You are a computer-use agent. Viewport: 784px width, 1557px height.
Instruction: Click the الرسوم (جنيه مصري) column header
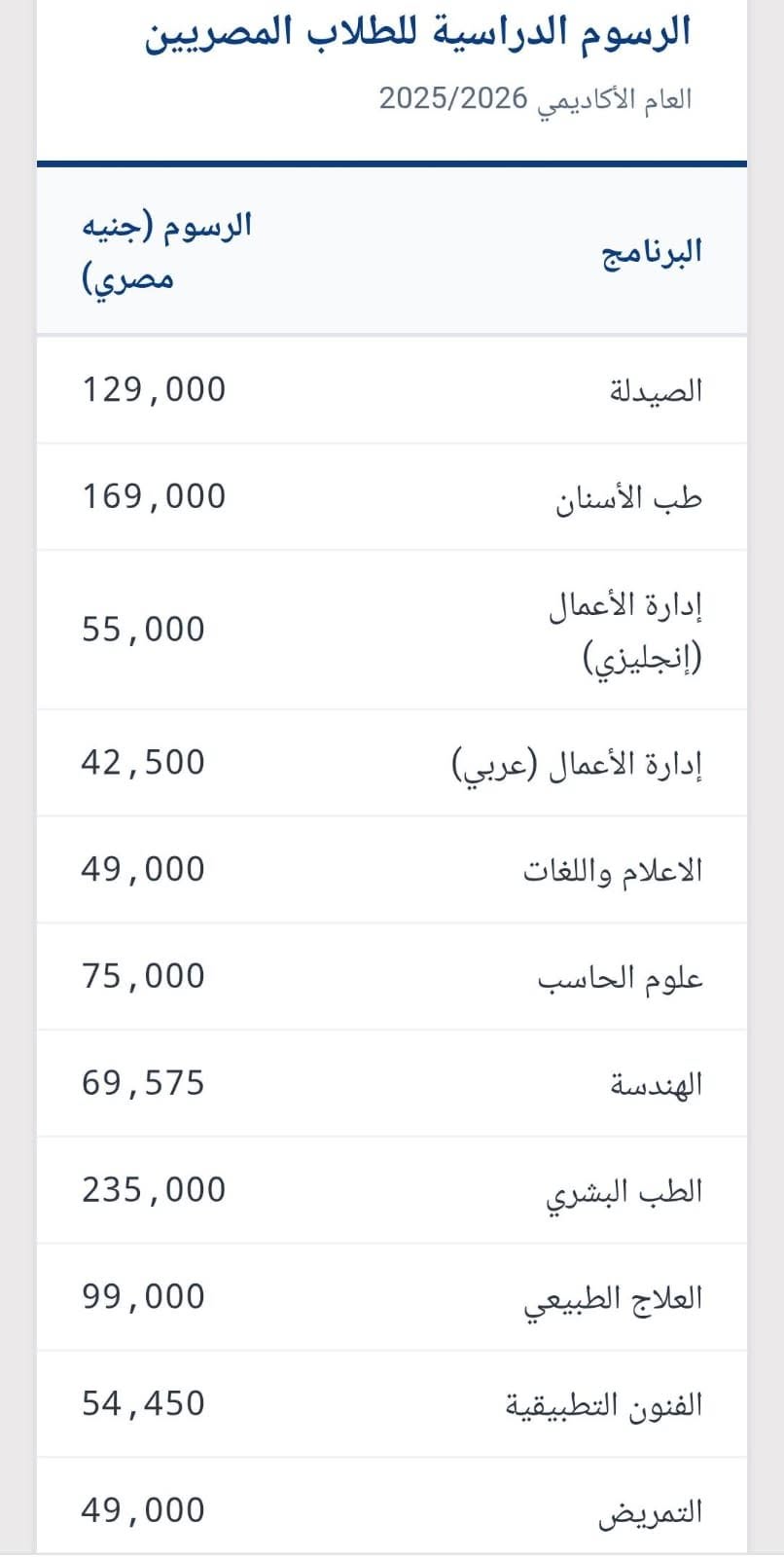click(166, 252)
